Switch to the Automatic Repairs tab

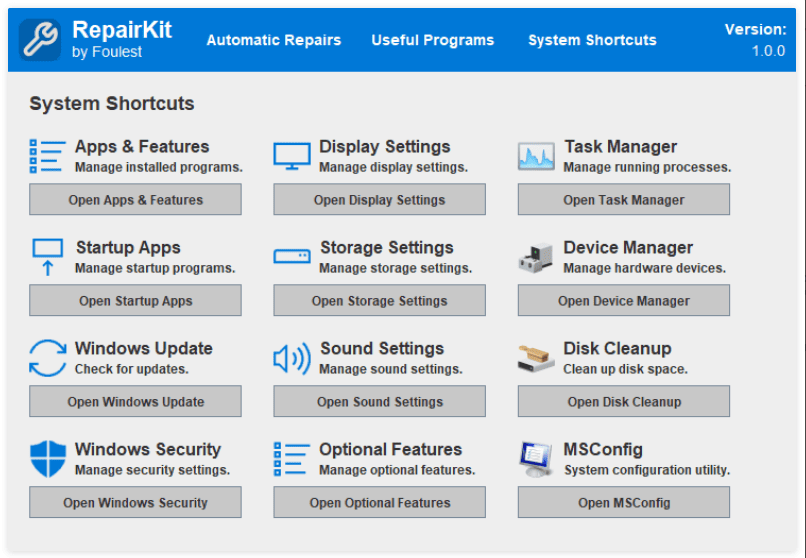click(x=273, y=40)
